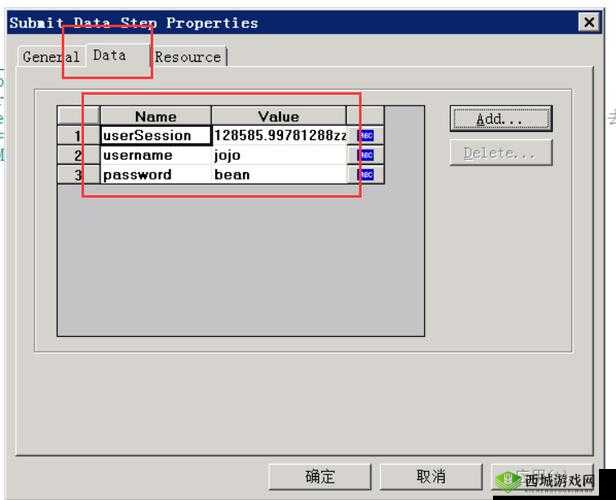Select row 2 by its row number

(x=78, y=155)
